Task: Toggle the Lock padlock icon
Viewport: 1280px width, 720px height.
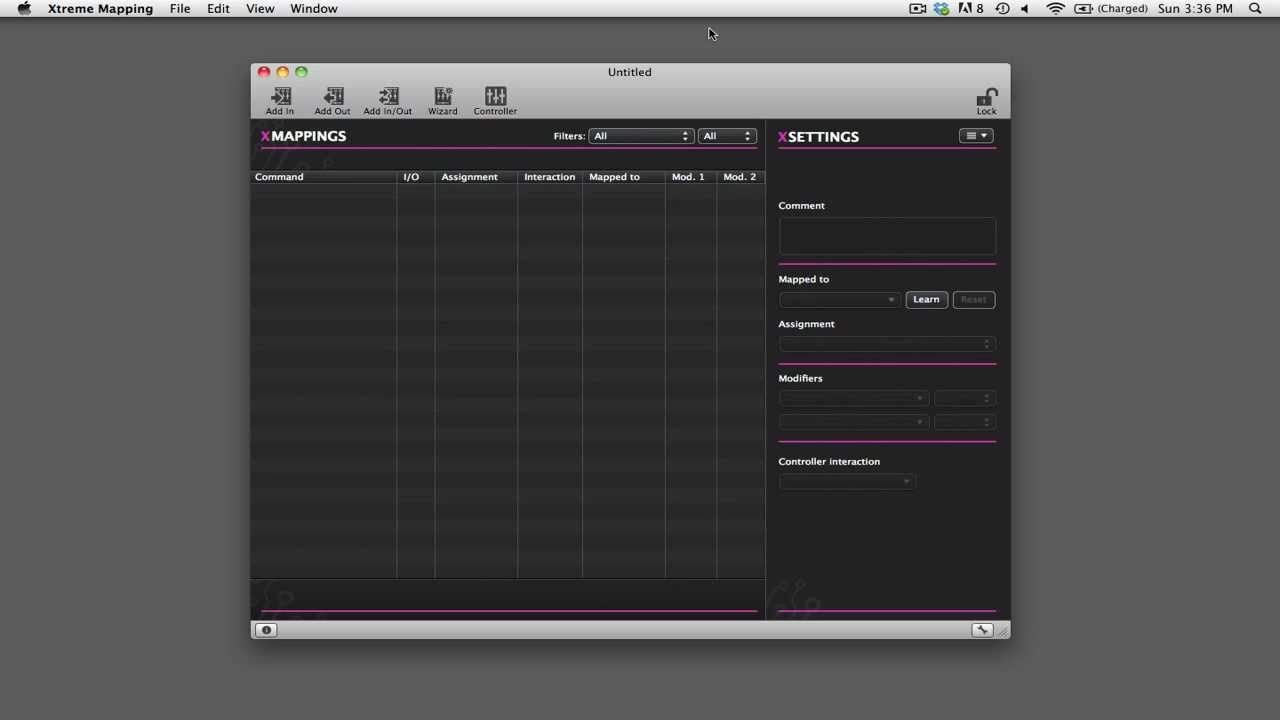Action: (986, 98)
